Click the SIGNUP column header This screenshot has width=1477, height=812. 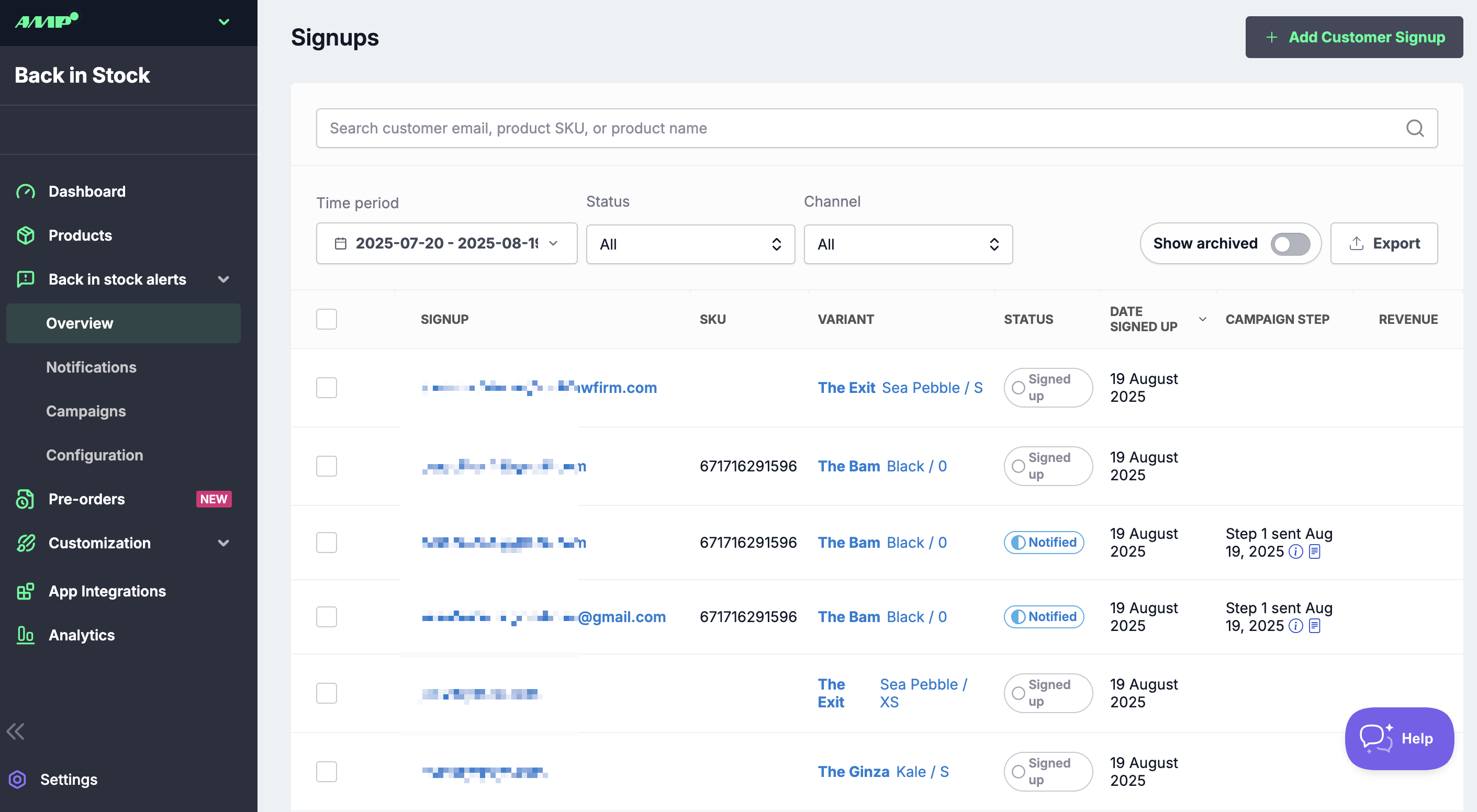tap(445, 319)
